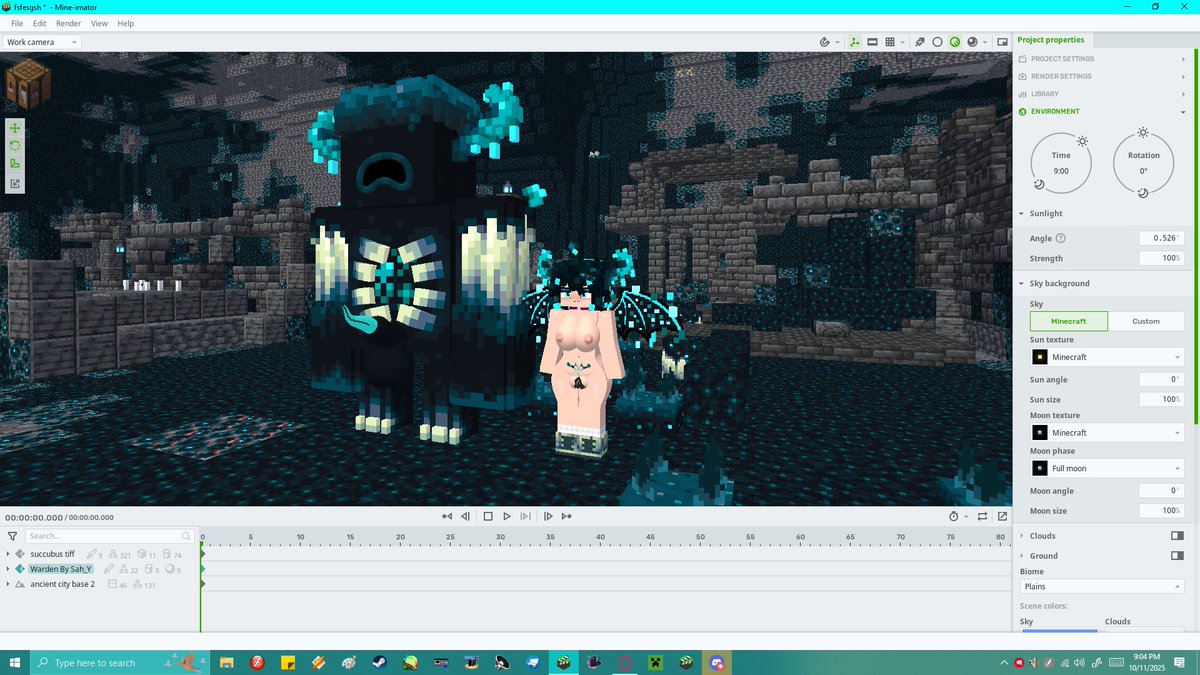Open the Moon texture dropdown
This screenshot has height=675, width=1200.
pos(1107,433)
